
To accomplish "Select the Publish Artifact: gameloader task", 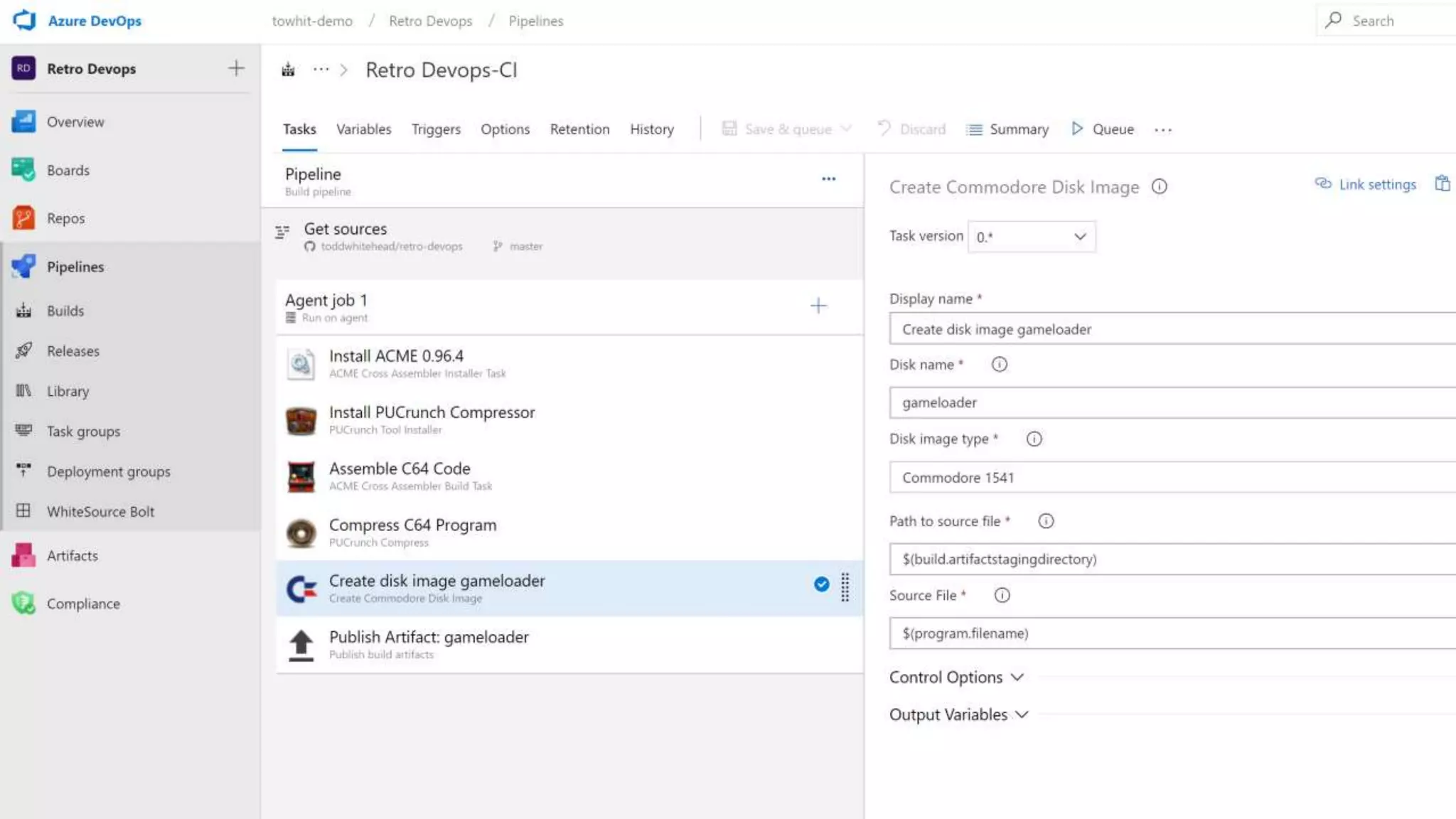I will coord(428,644).
